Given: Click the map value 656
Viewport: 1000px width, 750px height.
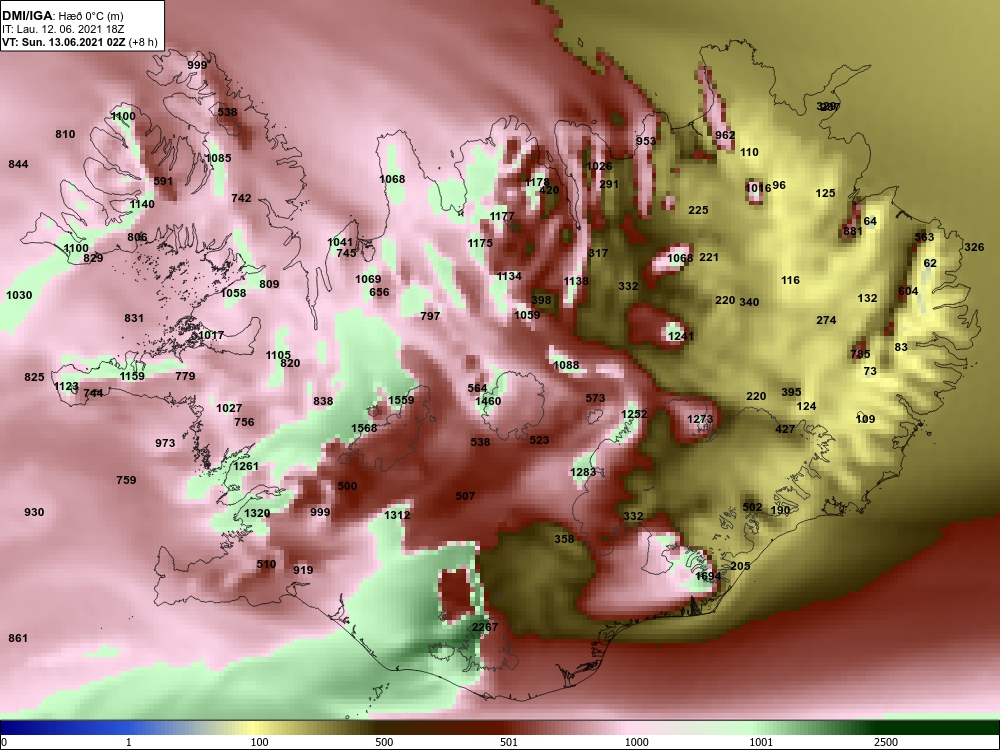Looking at the screenshot, I should (x=379, y=292).
